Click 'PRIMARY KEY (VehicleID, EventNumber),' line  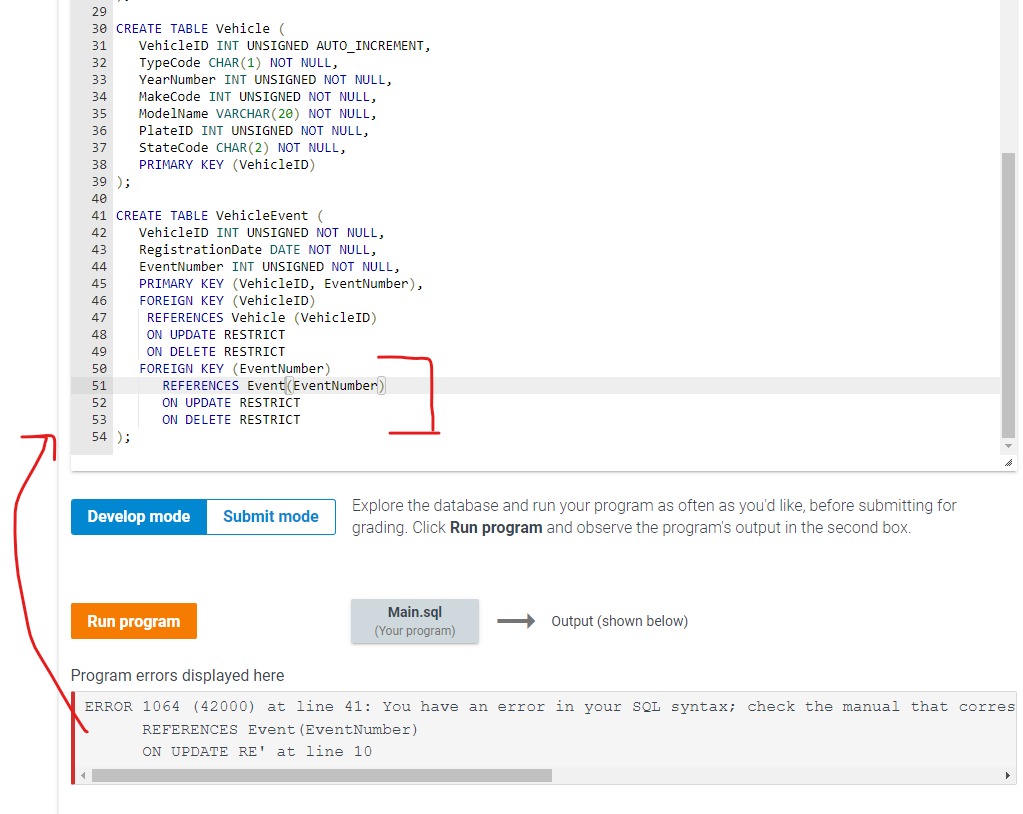(281, 284)
